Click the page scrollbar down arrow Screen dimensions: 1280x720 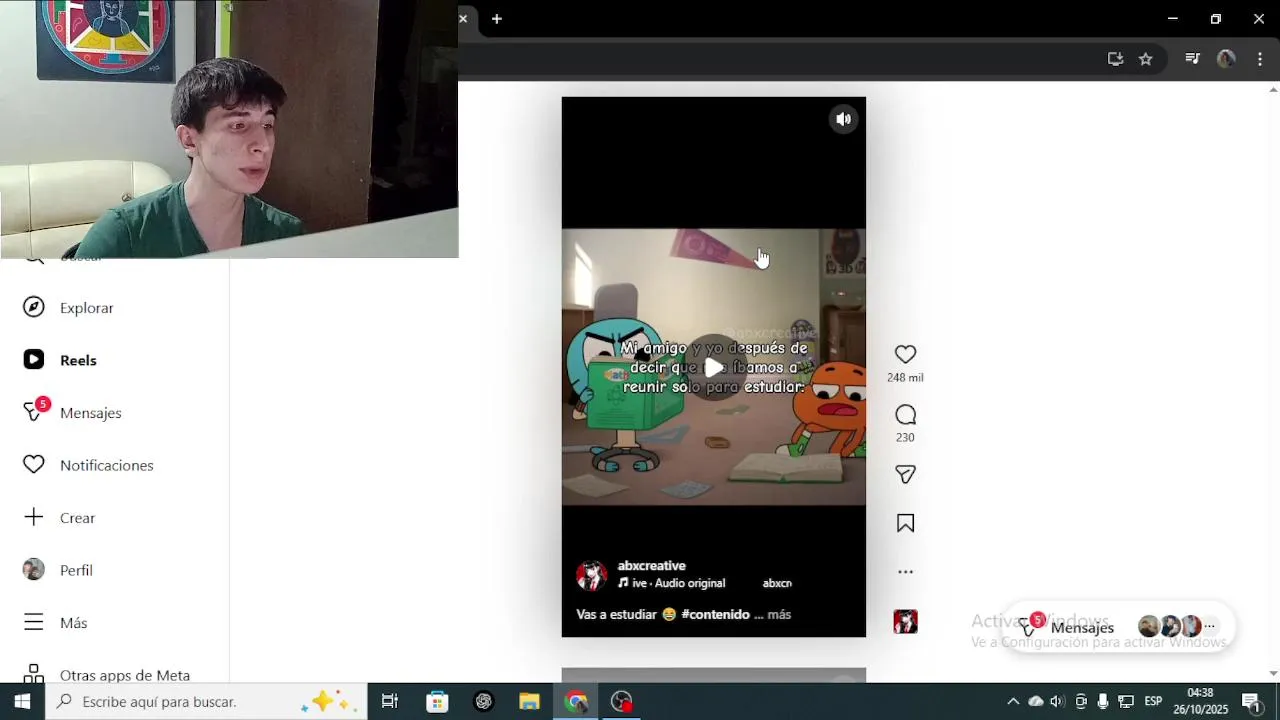click(1273, 674)
